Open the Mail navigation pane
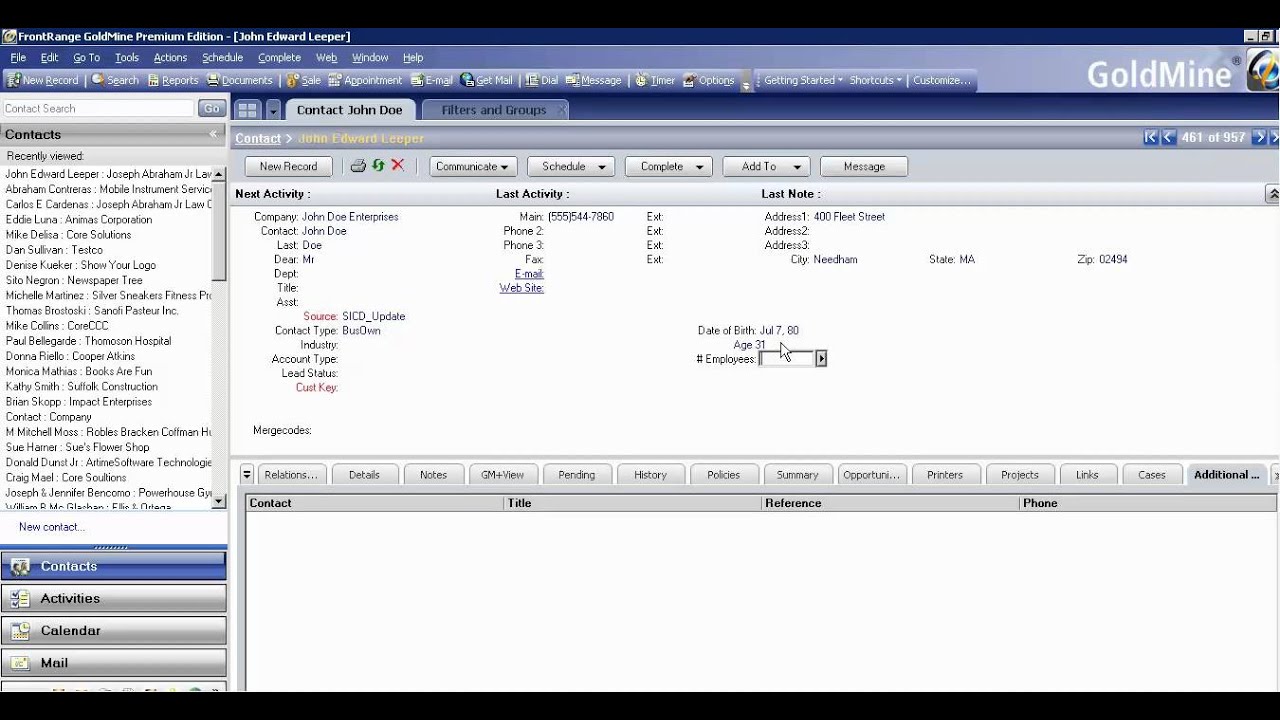 114,662
